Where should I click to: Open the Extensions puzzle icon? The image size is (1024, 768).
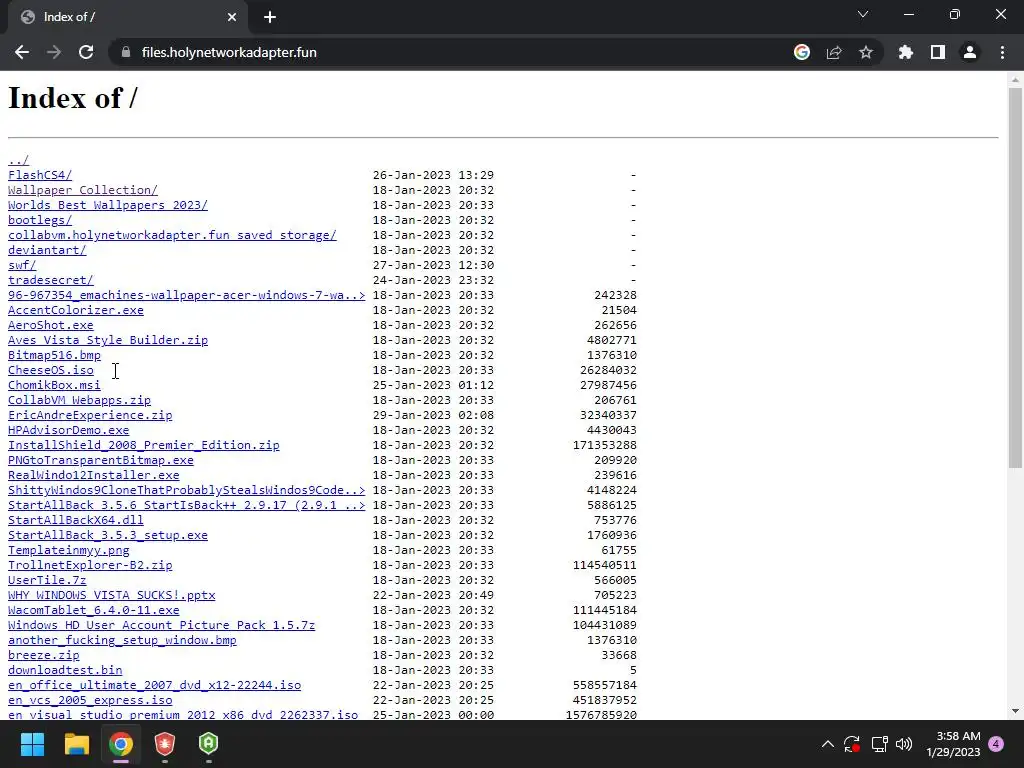pos(906,52)
